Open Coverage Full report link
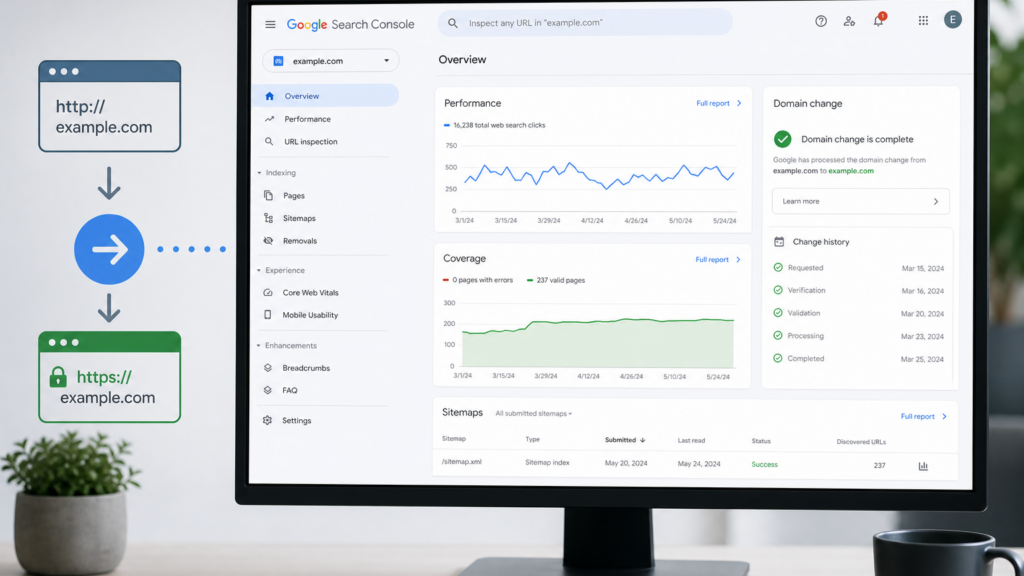Viewport: 1024px width, 576px height. 718,259
